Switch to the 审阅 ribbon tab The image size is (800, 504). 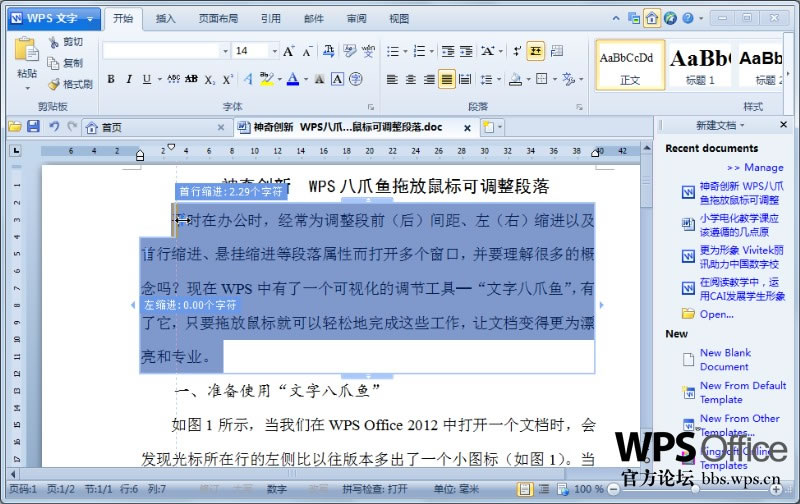click(x=357, y=19)
